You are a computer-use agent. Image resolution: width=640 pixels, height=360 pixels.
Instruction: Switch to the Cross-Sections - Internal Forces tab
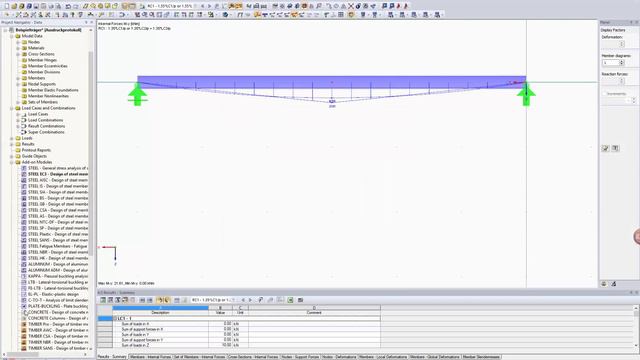tap(253, 357)
